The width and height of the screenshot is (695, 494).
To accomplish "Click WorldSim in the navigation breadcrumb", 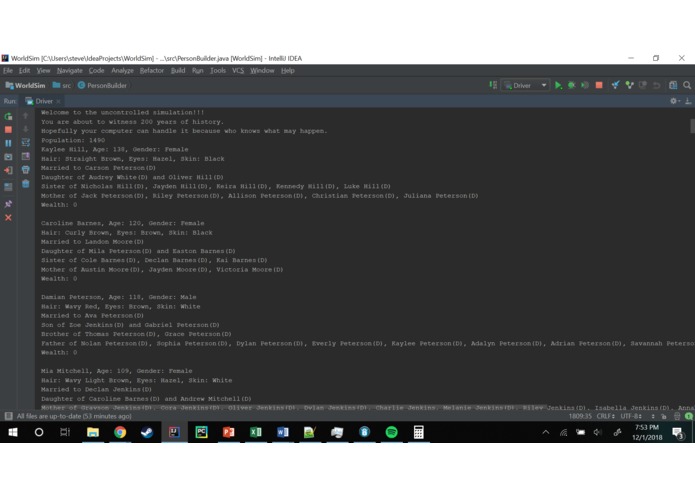I will 25,86.
